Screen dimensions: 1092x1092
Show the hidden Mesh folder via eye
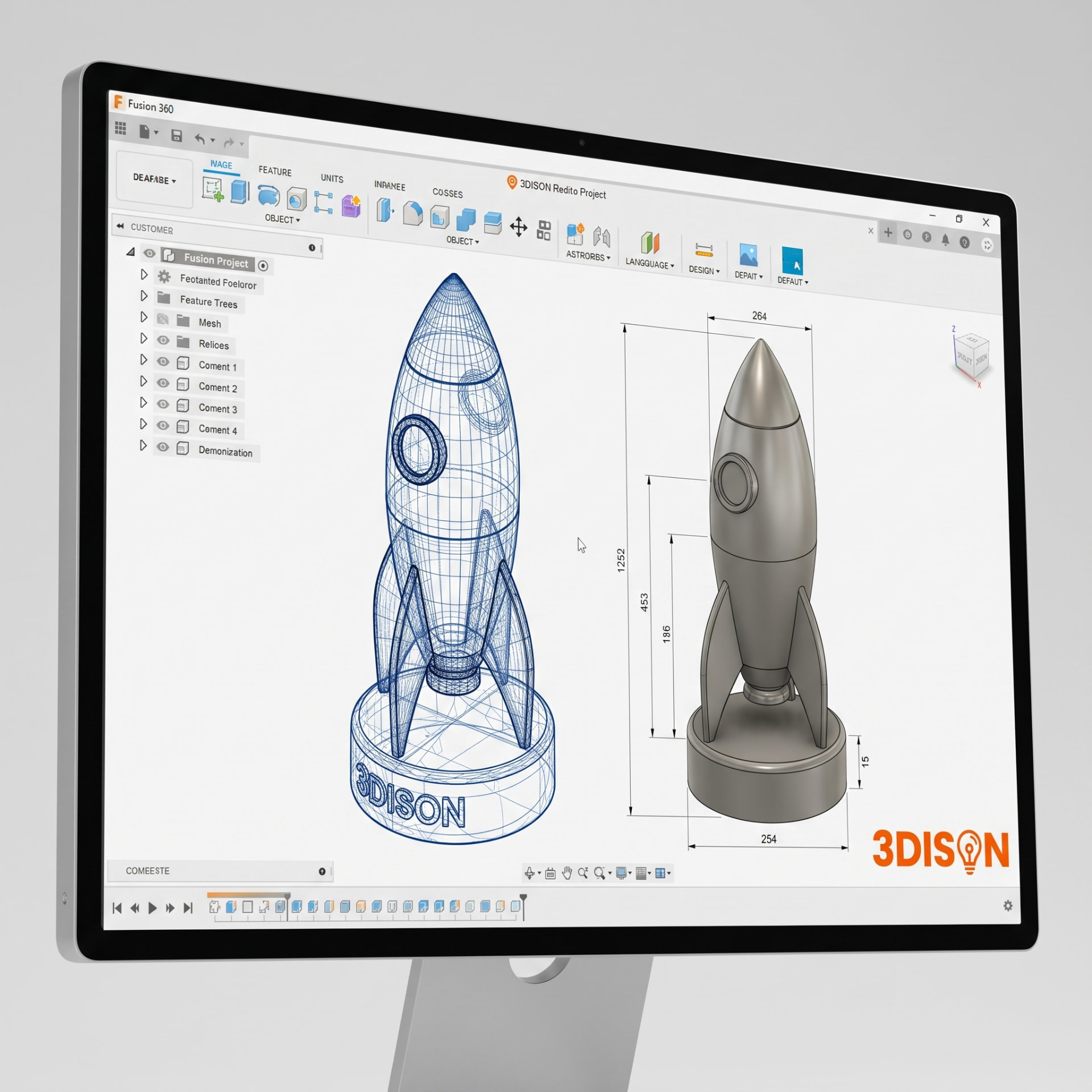coord(163,318)
